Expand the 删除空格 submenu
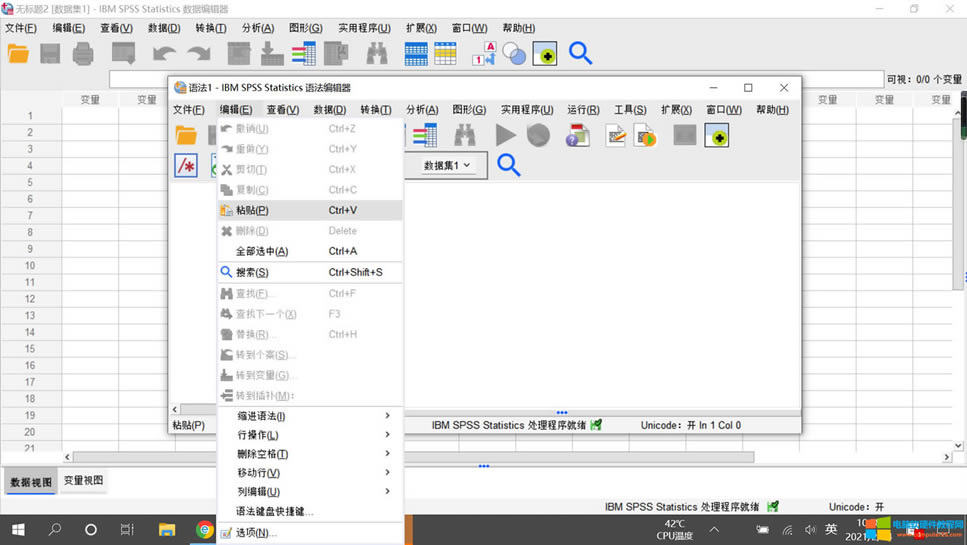The width and height of the screenshot is (967, 545). click(310, 454)
